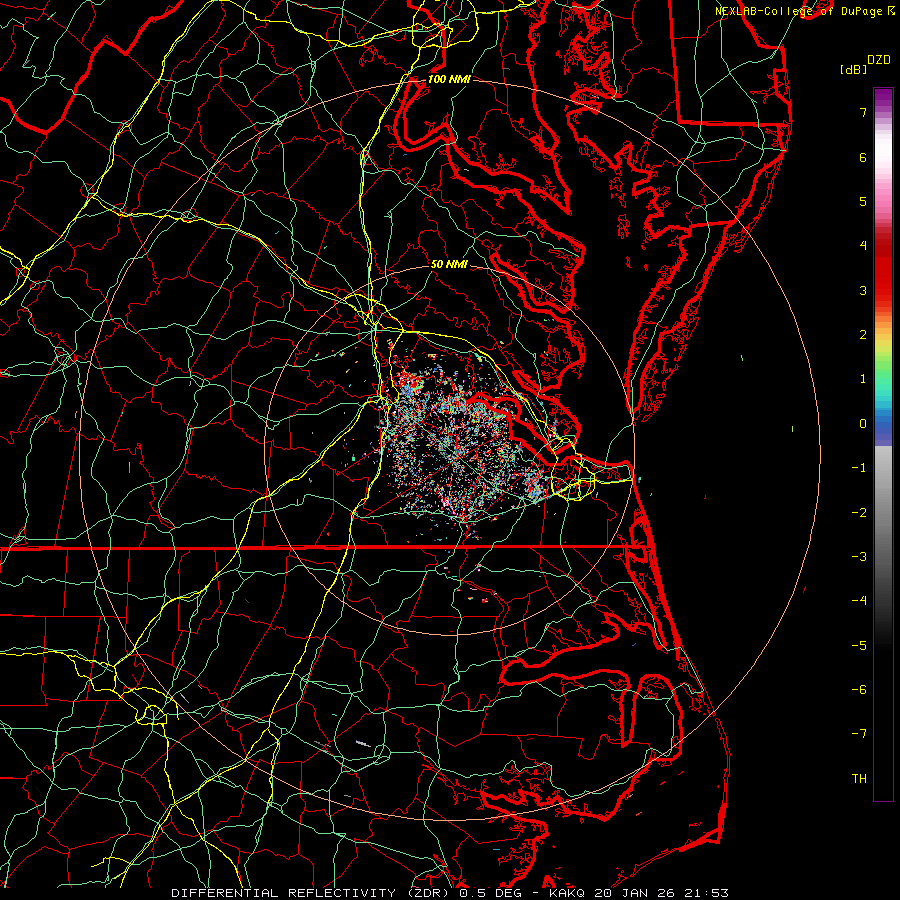The image size is (900, 900).
Task: Click the -7 label on the color scale
Action: click(x=859, y=734)
